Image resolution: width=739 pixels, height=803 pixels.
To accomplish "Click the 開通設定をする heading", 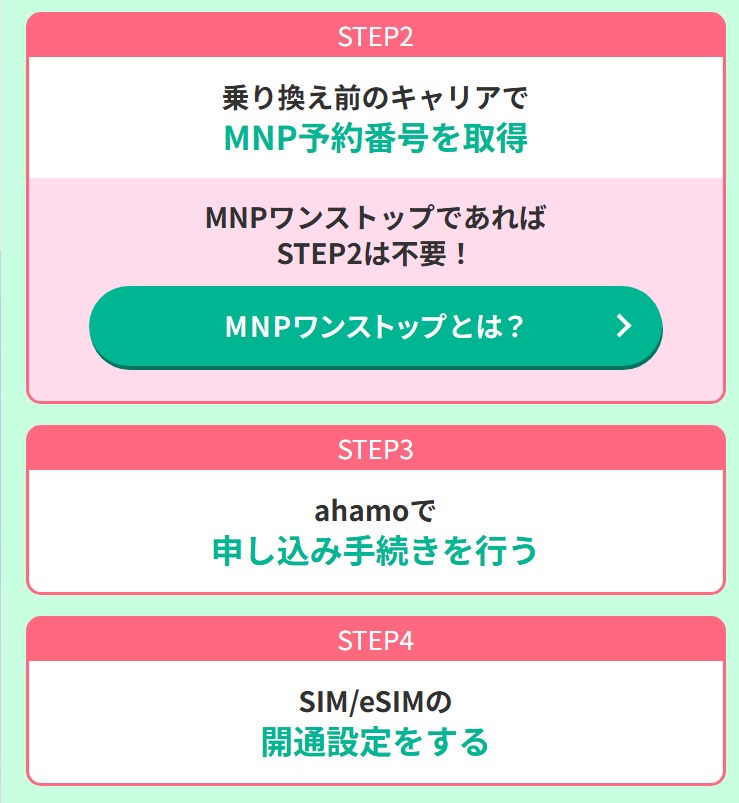I will point(375,742).
